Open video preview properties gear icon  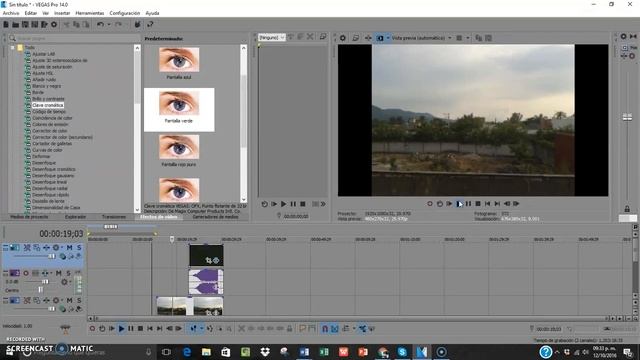(343, 38)
